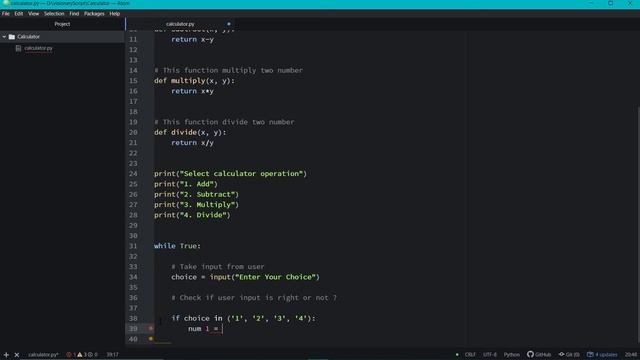Click the Git diff icon in status bar
Screen dimensions: 640x360
pyautogui.click(x=562, y=354)
